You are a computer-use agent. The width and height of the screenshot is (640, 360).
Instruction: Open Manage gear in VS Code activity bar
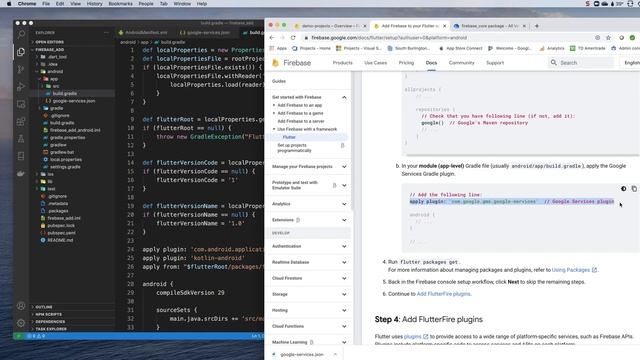coord(21,323)
